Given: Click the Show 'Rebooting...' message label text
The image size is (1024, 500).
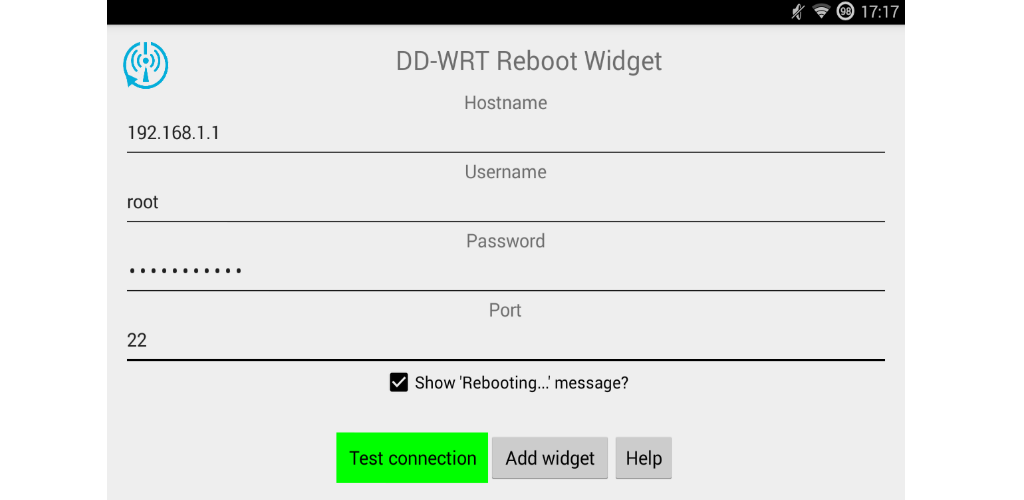Looking at the screenshot, I should (521, 383).
